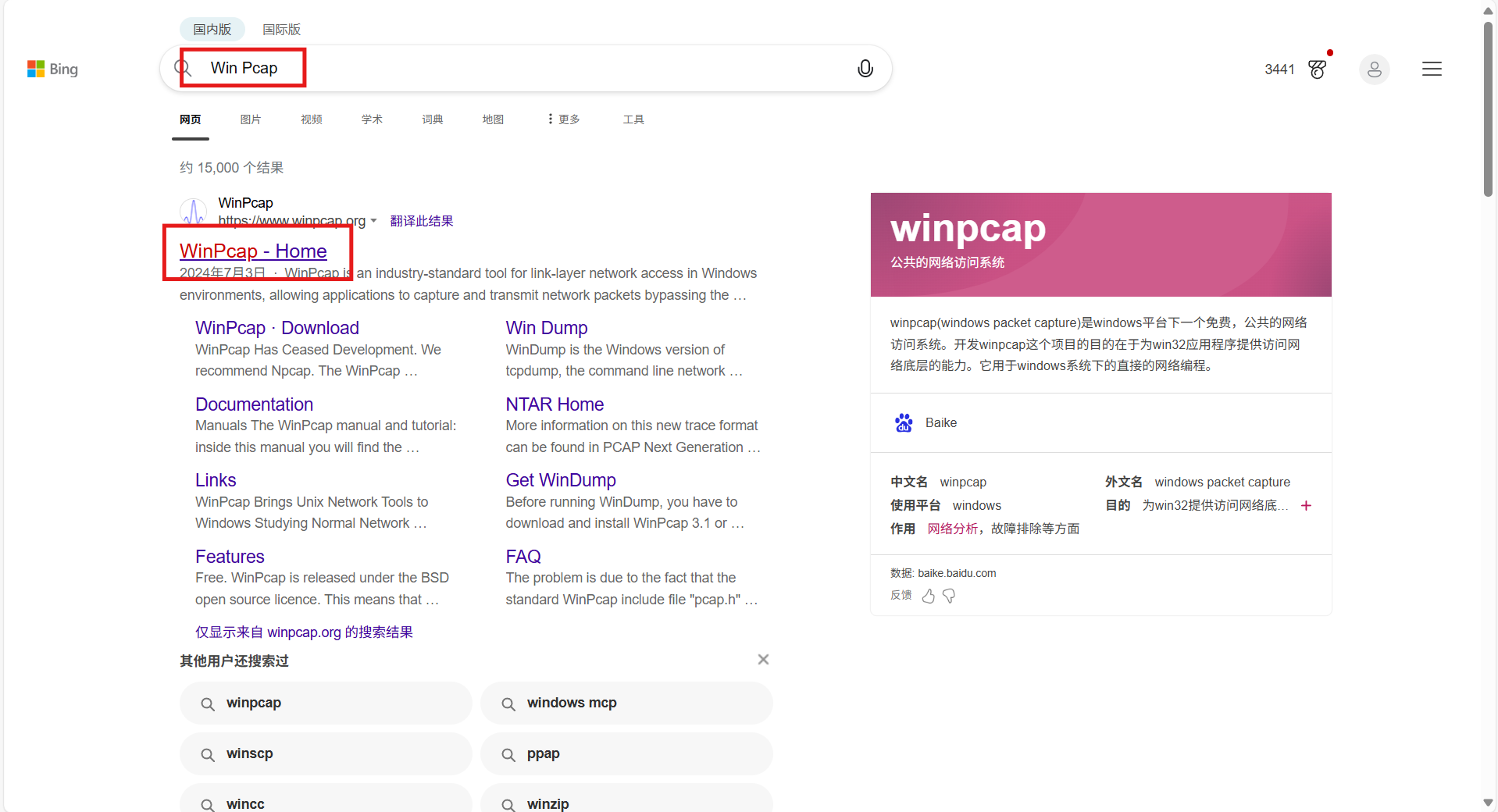Click the 网络分析 link in knowledge panel
This screenshot has height=812, width=1498.
(952, 529)
